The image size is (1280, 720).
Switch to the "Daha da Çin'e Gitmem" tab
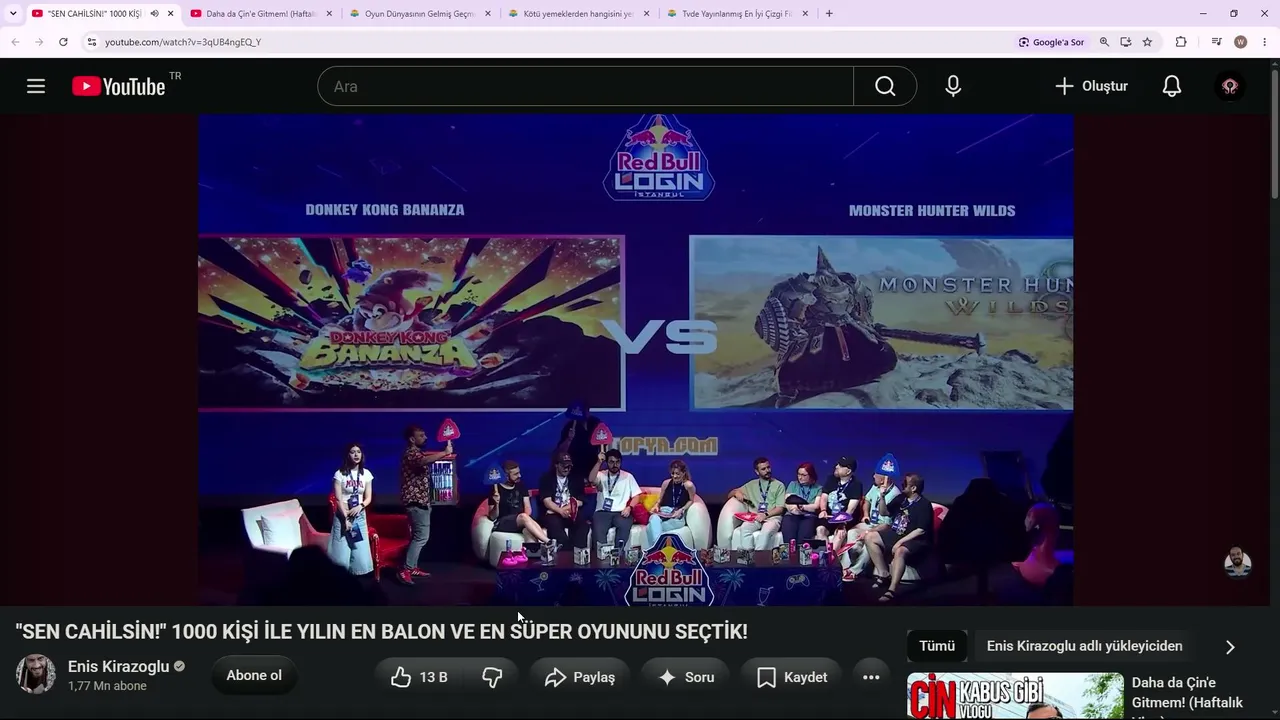click(x=260, y=14)
